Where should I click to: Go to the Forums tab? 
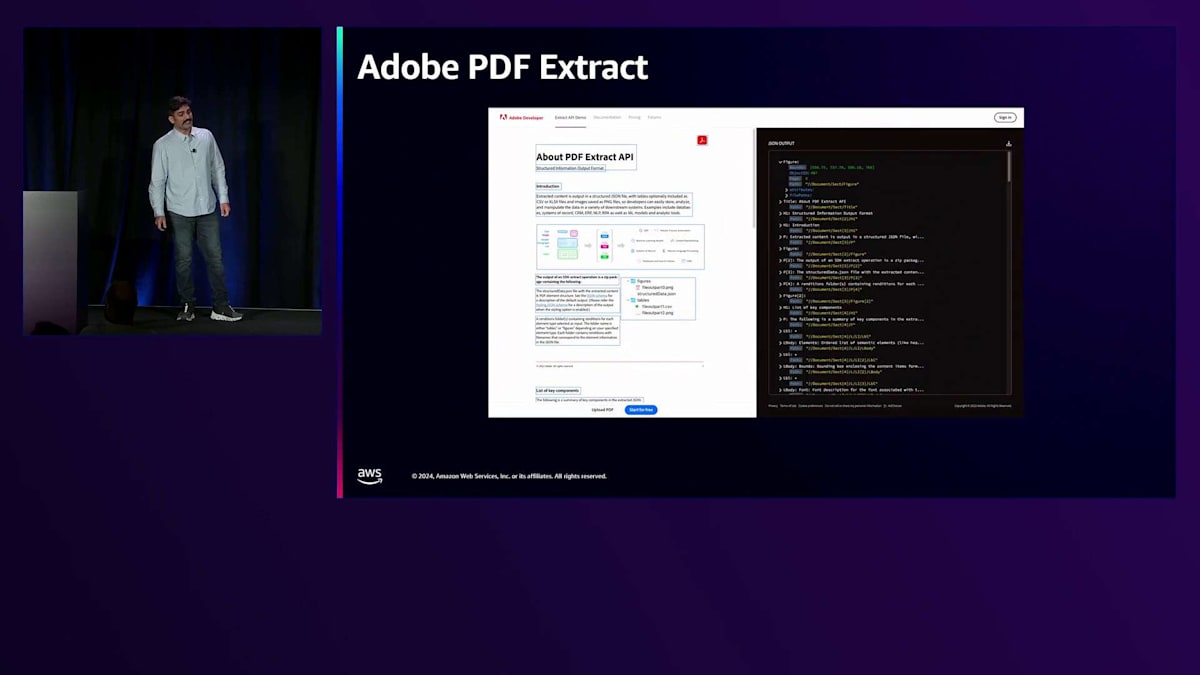[x=654, y=117]
